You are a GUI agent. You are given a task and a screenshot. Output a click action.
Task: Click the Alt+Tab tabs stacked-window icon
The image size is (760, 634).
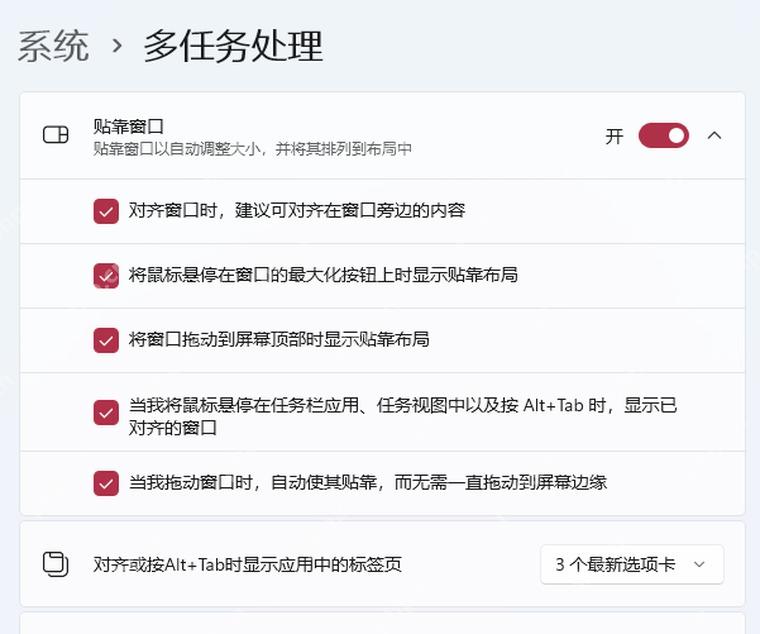click(55, 564)
